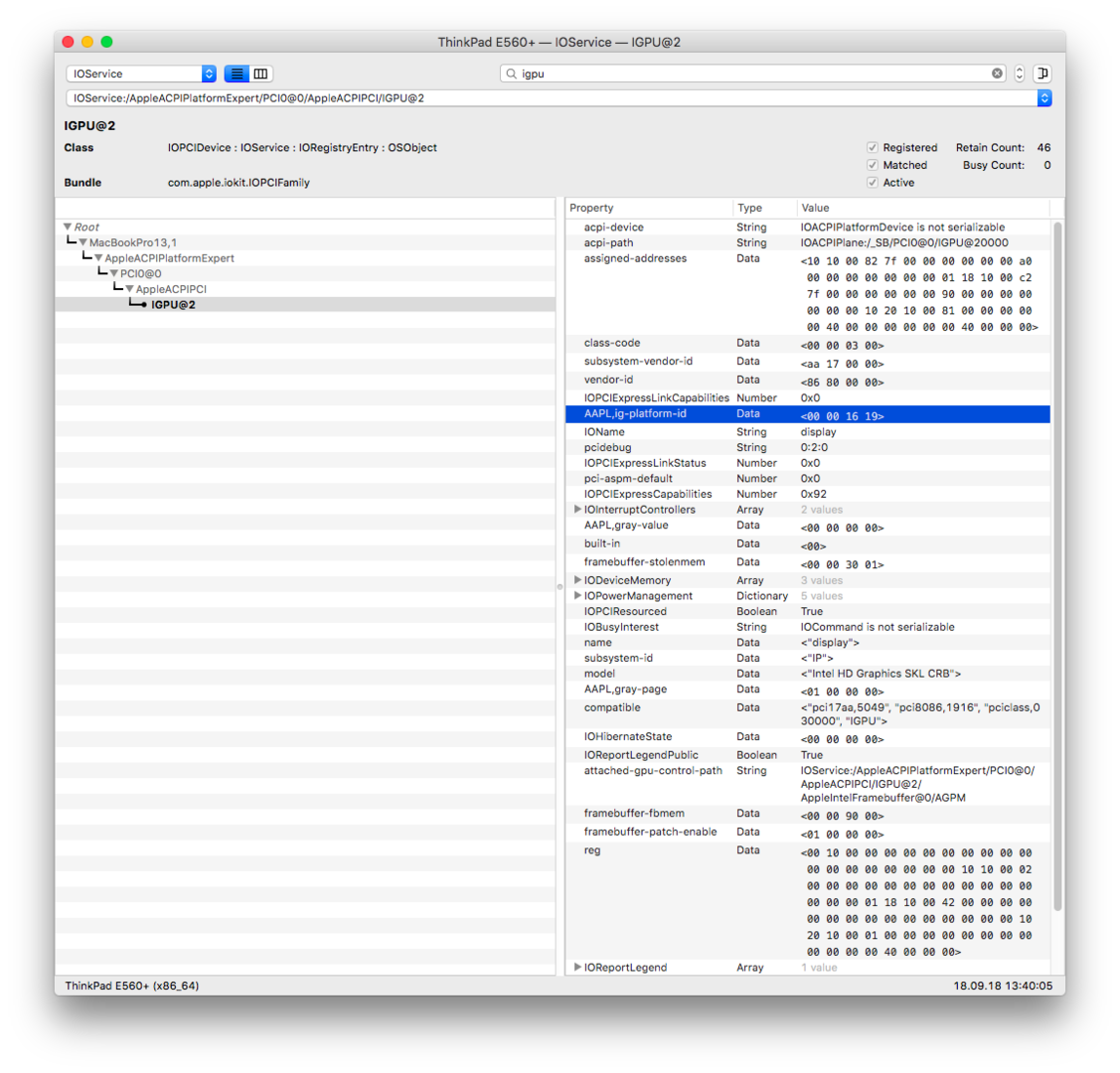Screen dimensions: 1120x1073
Task: Select the IOBusyInterest property
Action: tap(807, 627)
